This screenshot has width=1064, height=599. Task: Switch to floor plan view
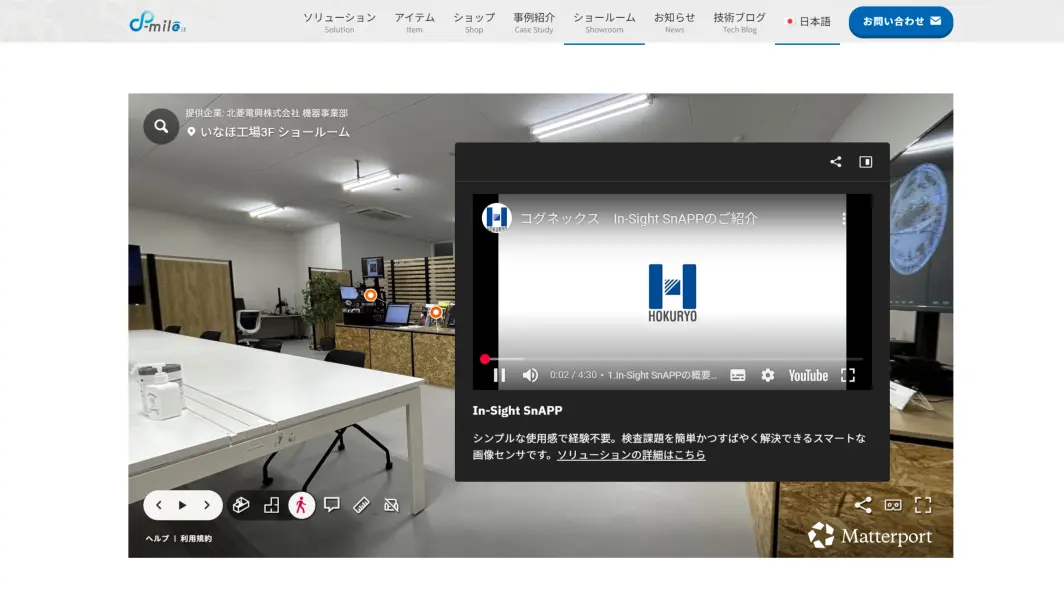coord(271,505)
